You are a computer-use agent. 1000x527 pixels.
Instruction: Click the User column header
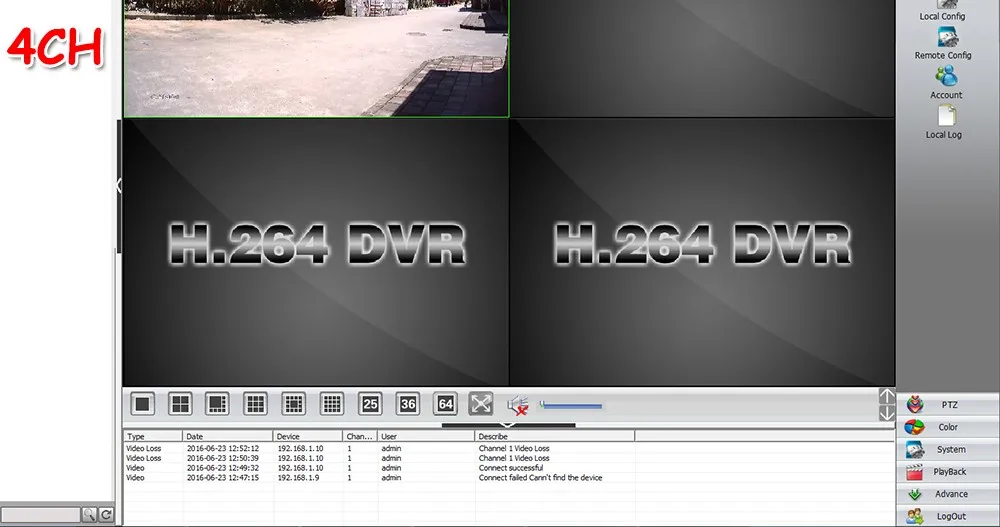426,436
